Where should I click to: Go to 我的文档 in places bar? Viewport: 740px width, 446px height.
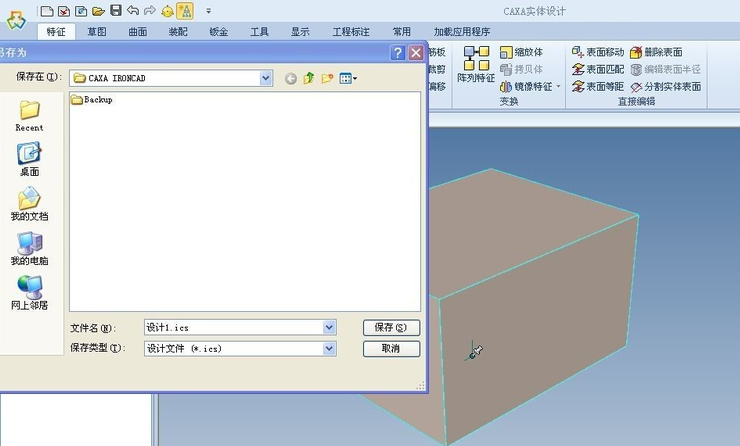(x=29, y=204)
